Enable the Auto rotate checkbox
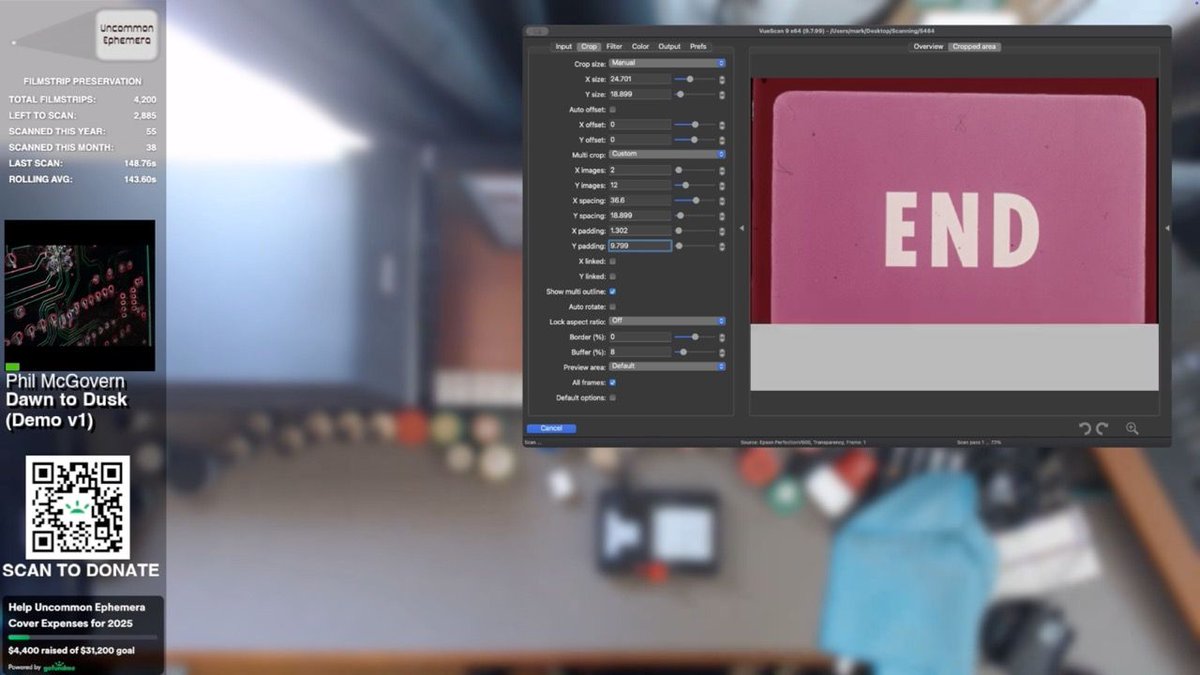Image resolution: width=1200 pixels, height=675 pixels. [x=612, y=306]
